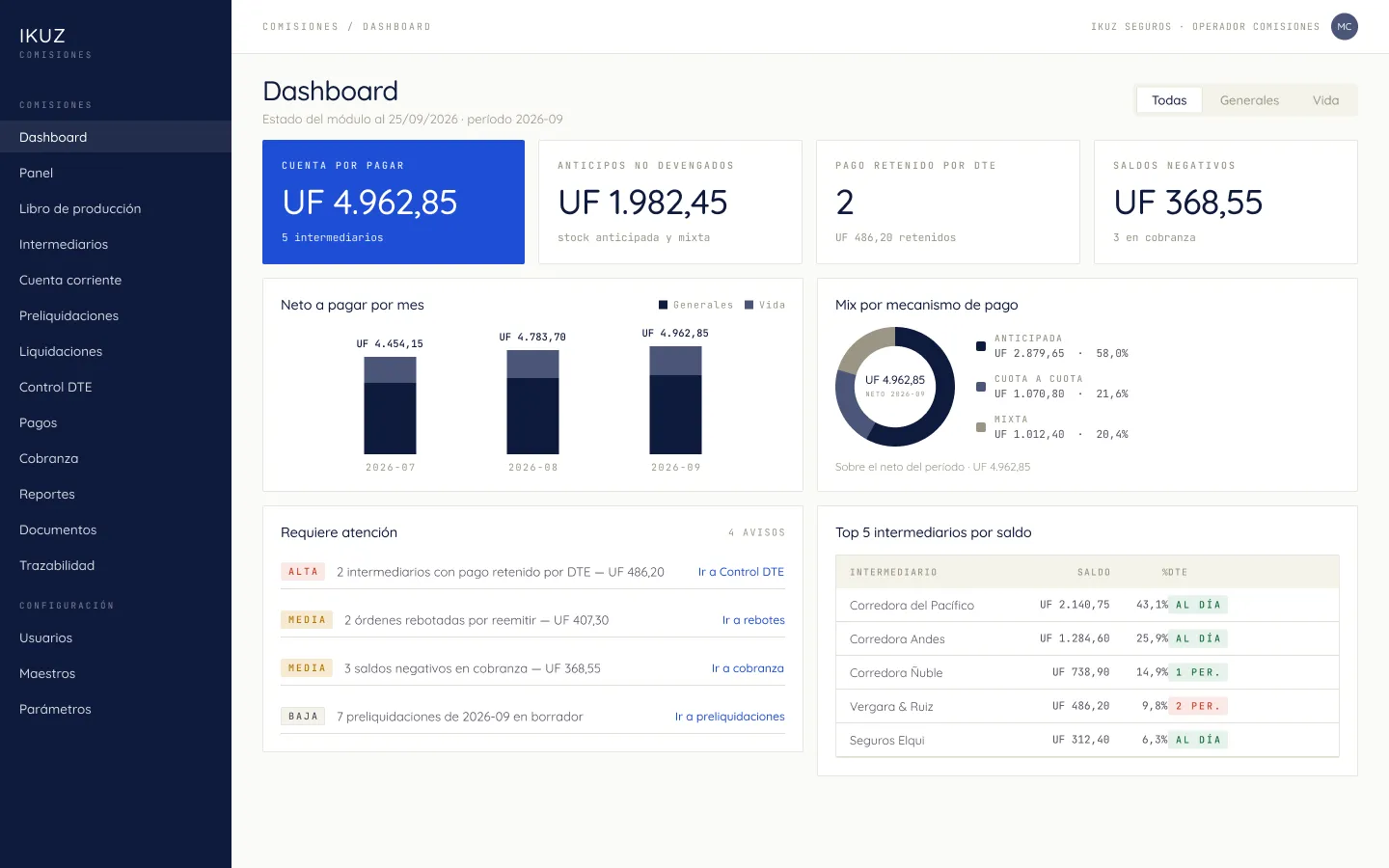
Task: Click the Mixta legend swatch
Action: click(x=981, y=427)
